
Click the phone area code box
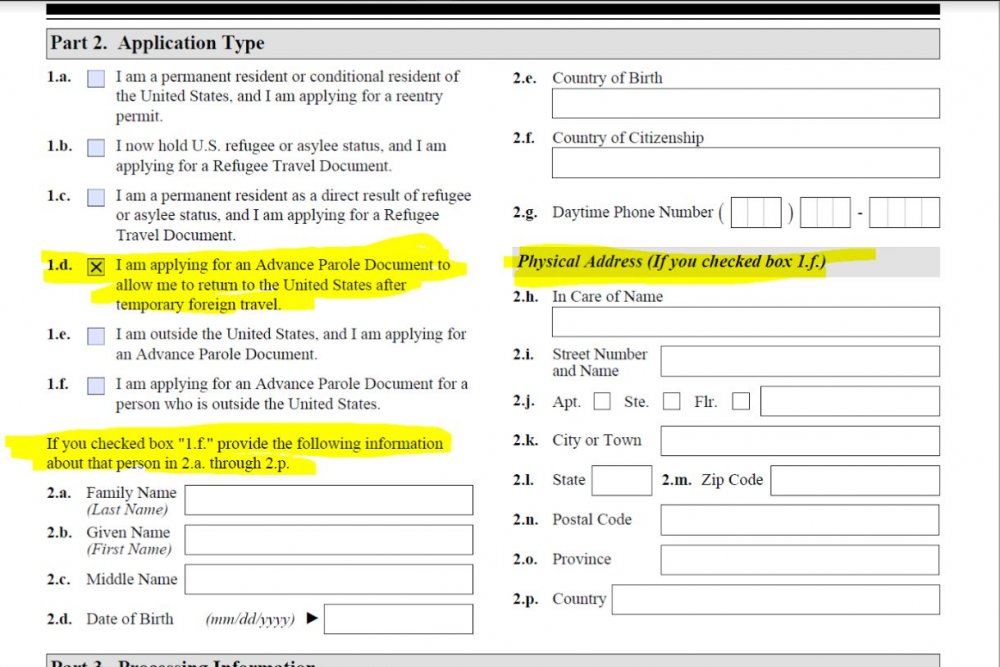click(x=756, y=212)
